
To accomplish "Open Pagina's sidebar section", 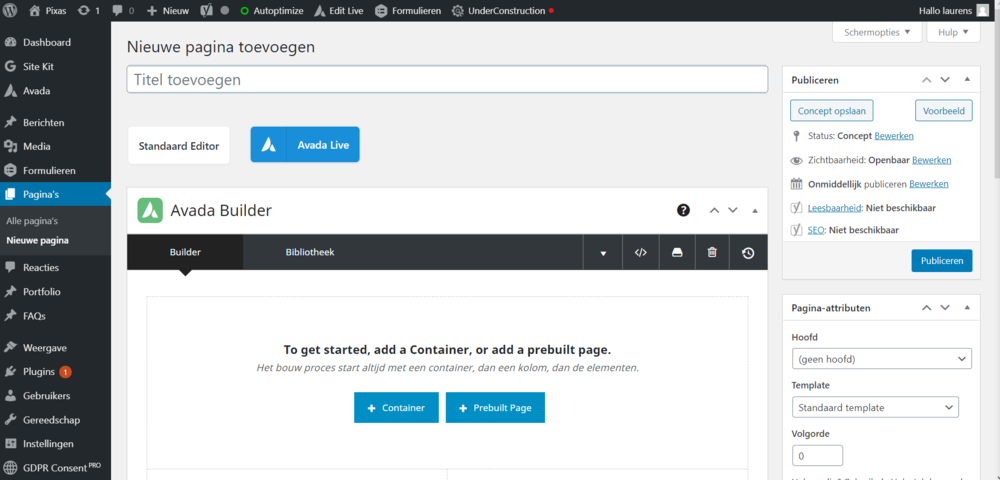I will click(x=55, y=195).
